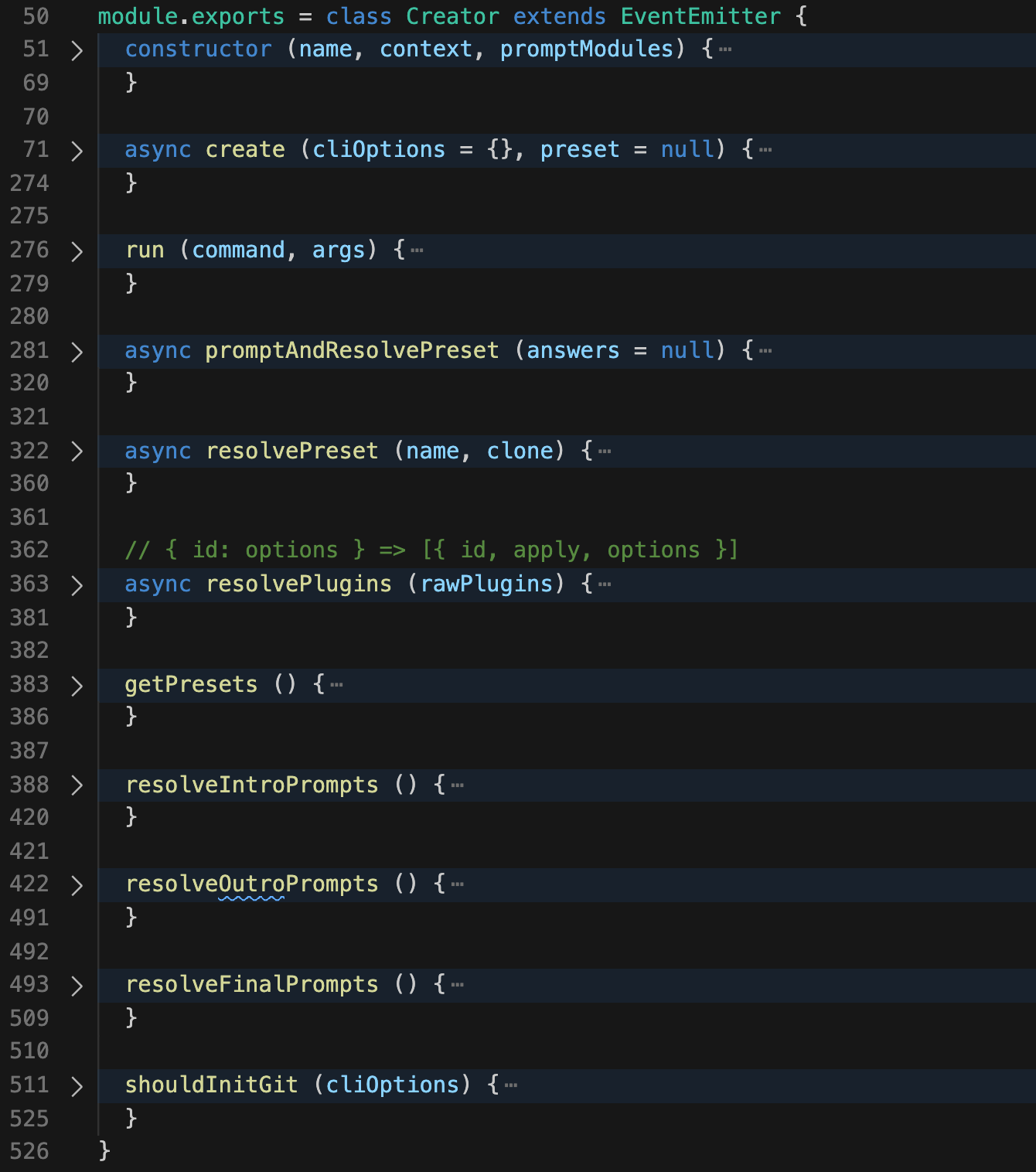Unfold getPresets method chevron
Screen dimensions: 1036x1172
[x=77, y=686]
